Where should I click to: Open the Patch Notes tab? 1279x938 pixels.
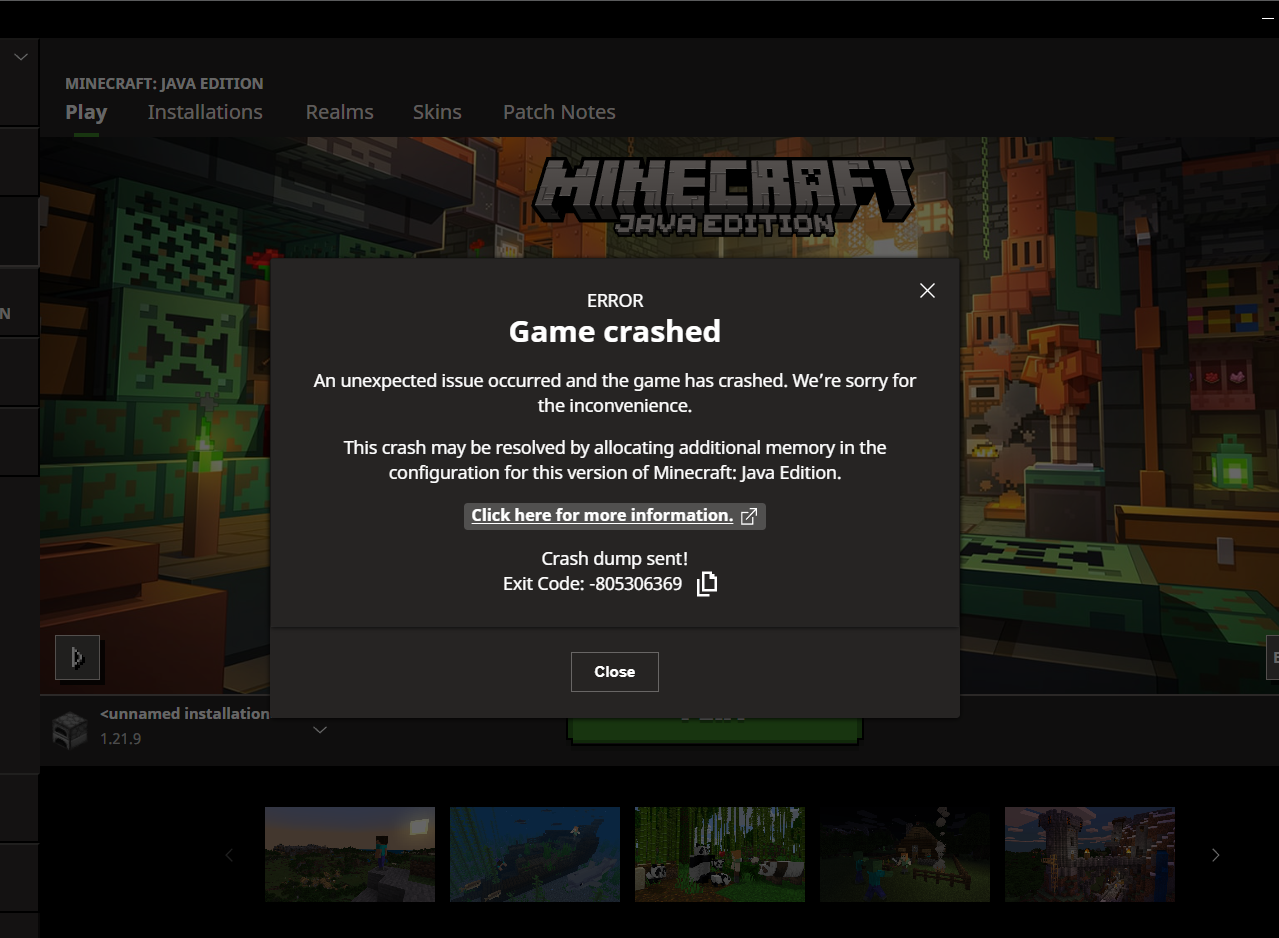(x=559, y=112)
